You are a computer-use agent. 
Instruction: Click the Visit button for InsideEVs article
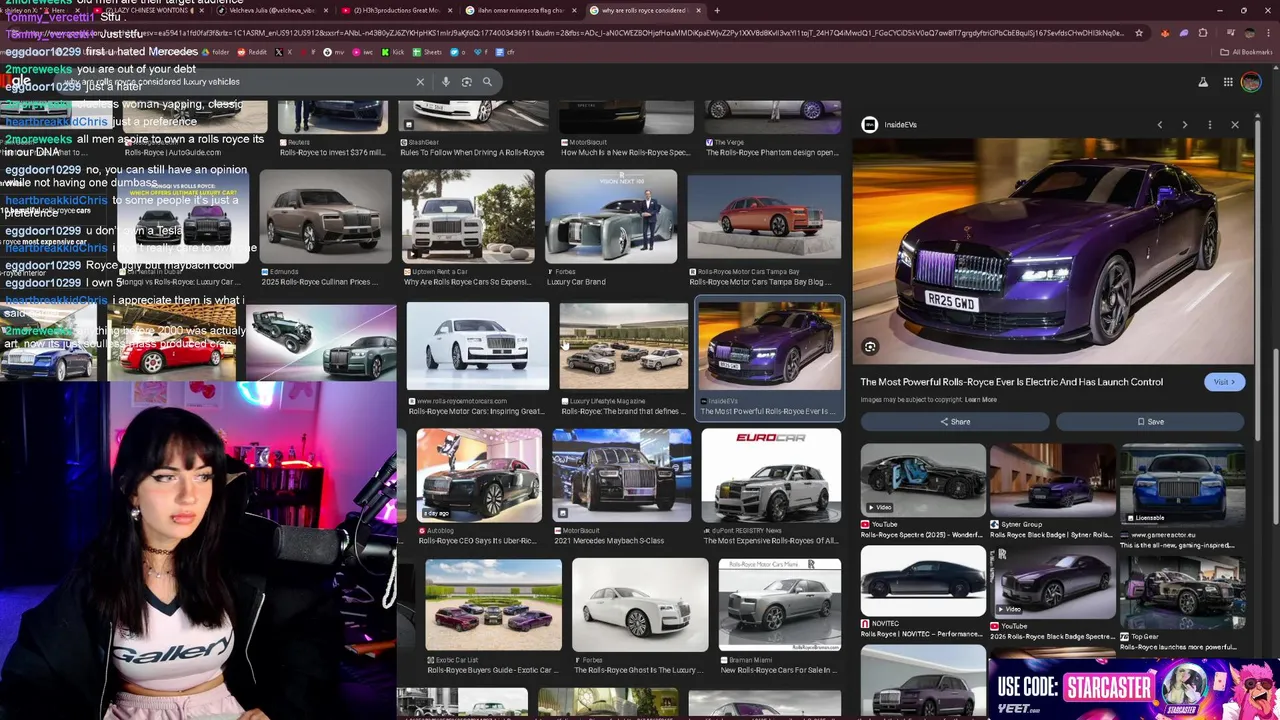tap(1224, 382)
